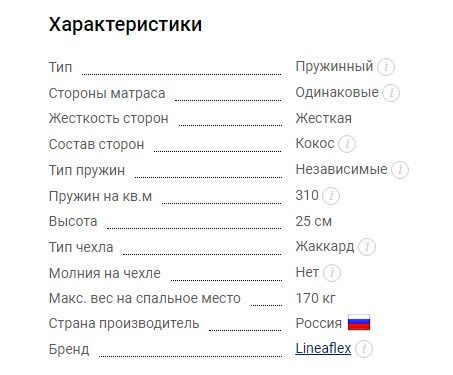Viewport: 453px width, 375px height.
Task: Click info icon next to Нет
Action: [x=332, y=273]
